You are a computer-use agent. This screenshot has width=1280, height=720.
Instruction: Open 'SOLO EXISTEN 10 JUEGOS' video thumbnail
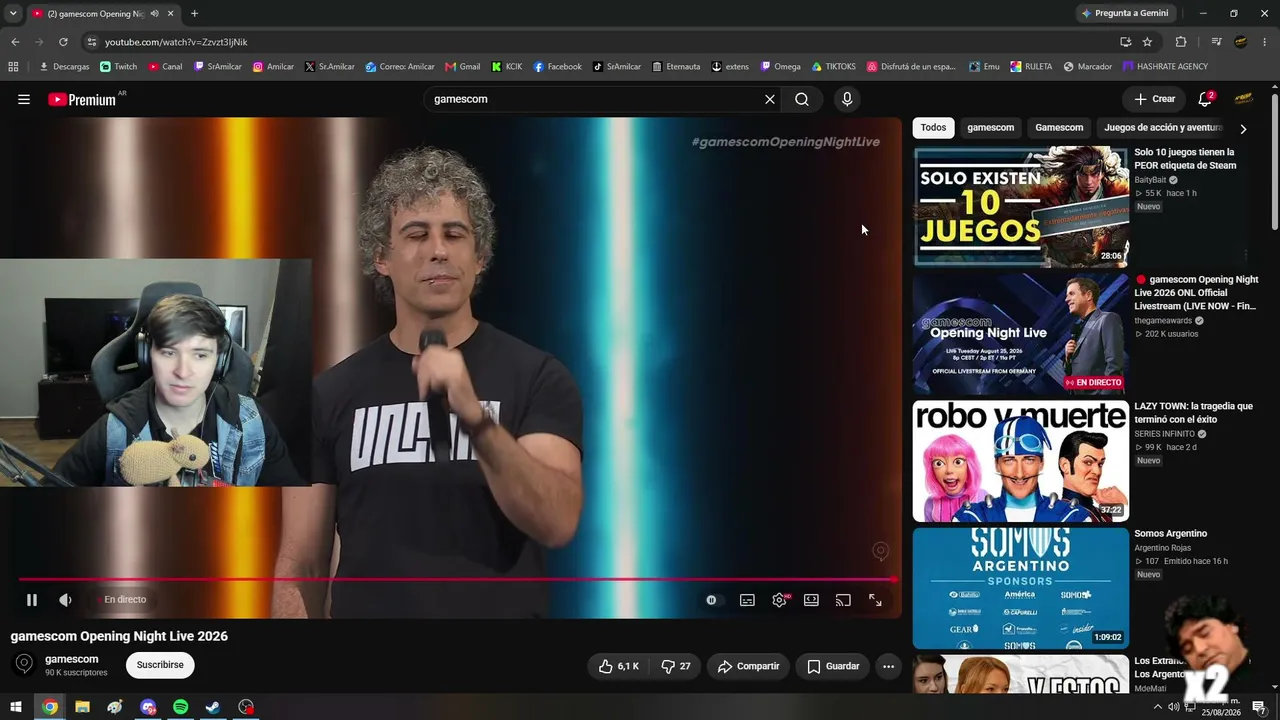click(1021, 207)
